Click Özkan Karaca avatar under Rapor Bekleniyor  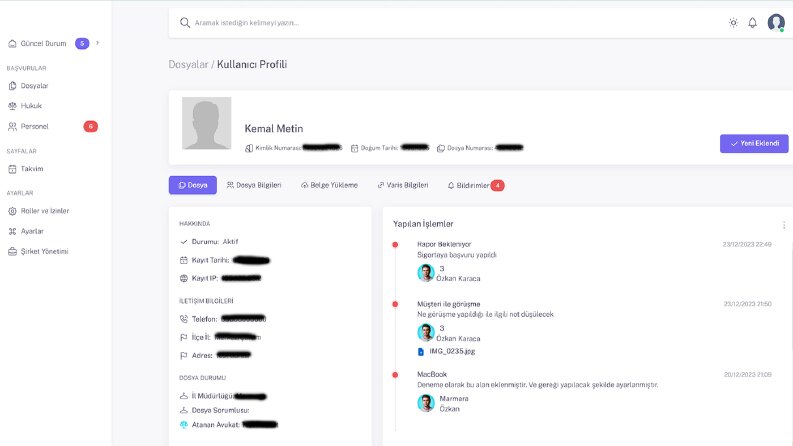[426, 273]
